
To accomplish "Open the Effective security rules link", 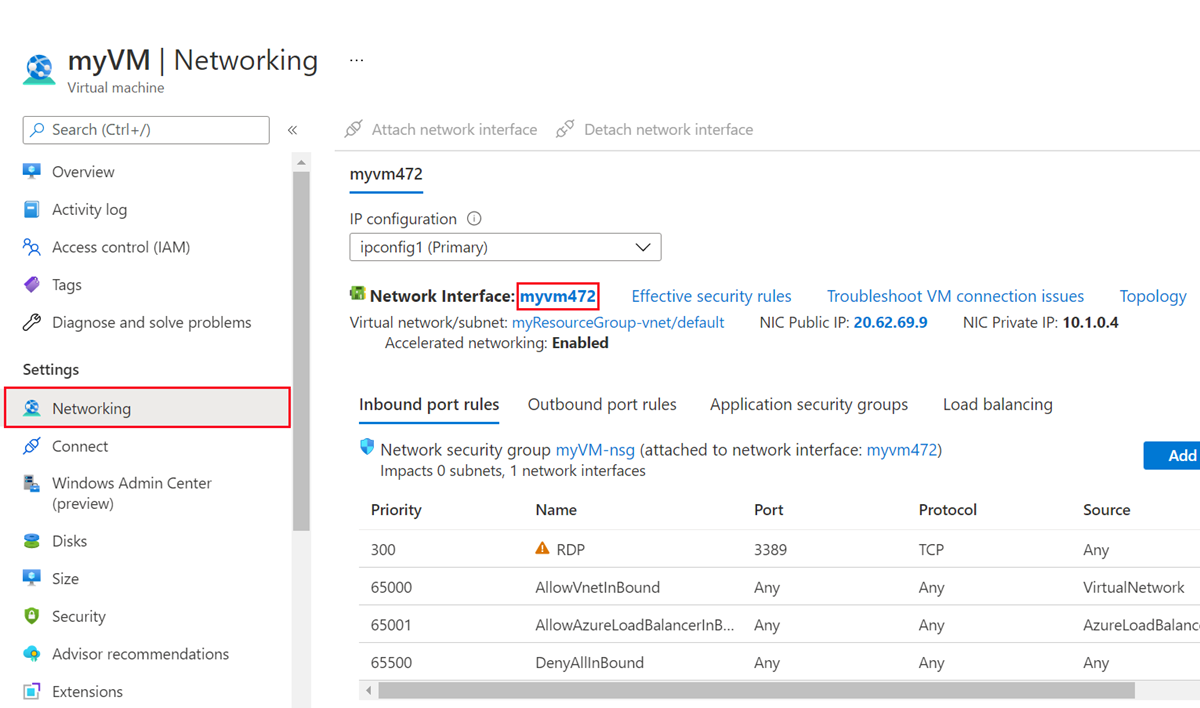I will (x=711, y=296).
